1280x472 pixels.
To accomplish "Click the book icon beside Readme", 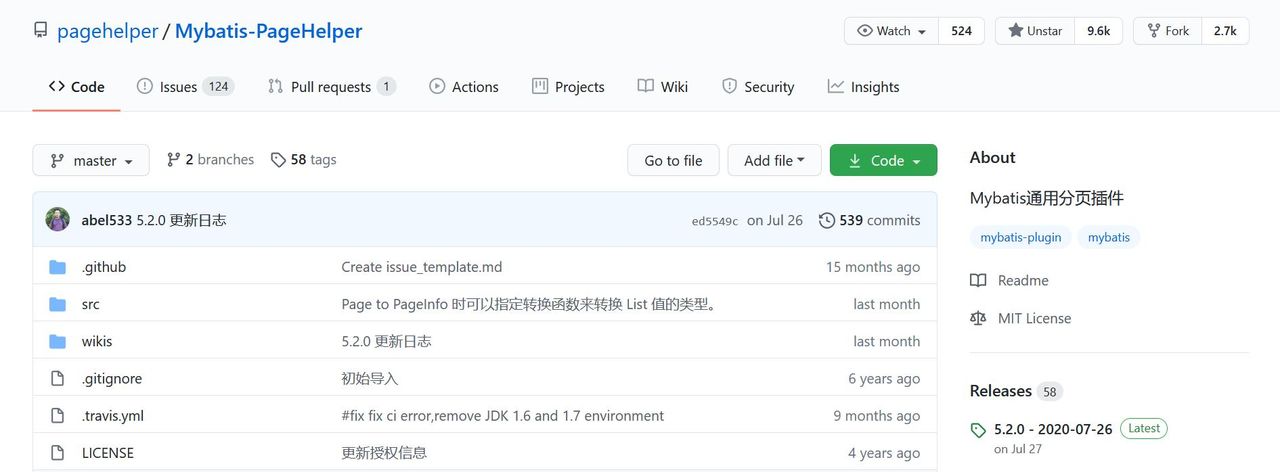I will (x=978, y=281).
